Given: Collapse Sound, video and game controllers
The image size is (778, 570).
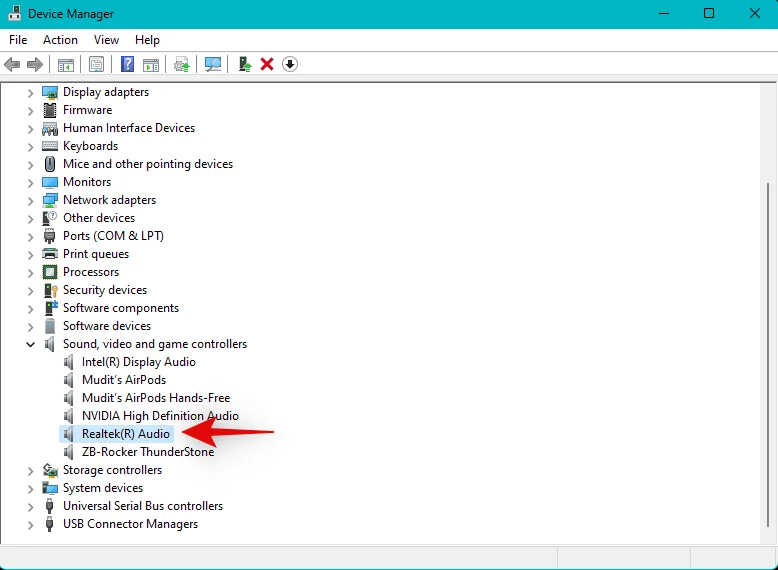Looking at the screenshot, I should tap(31, 344).
